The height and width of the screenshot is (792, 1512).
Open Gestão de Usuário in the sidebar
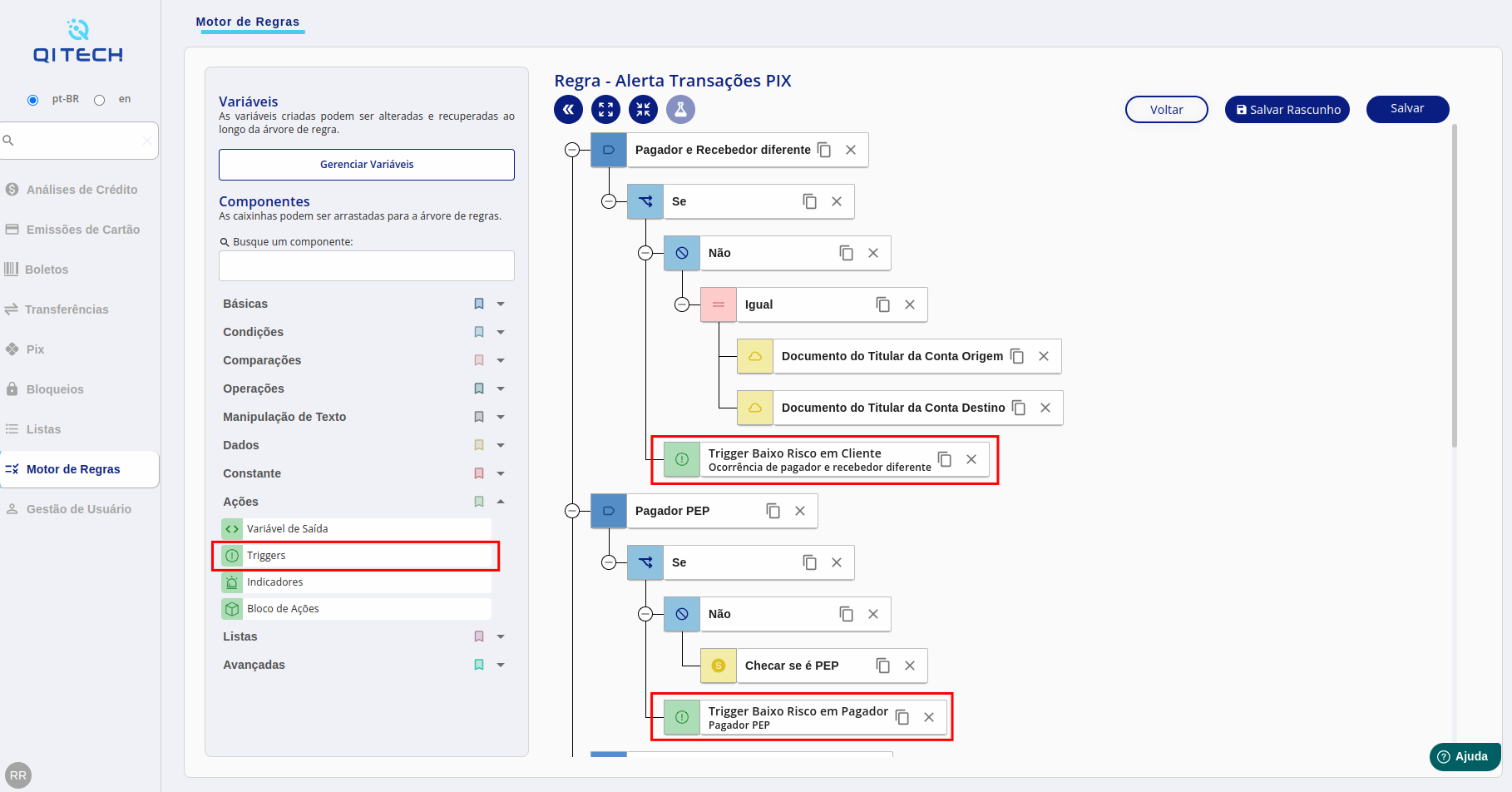point(80,509)
